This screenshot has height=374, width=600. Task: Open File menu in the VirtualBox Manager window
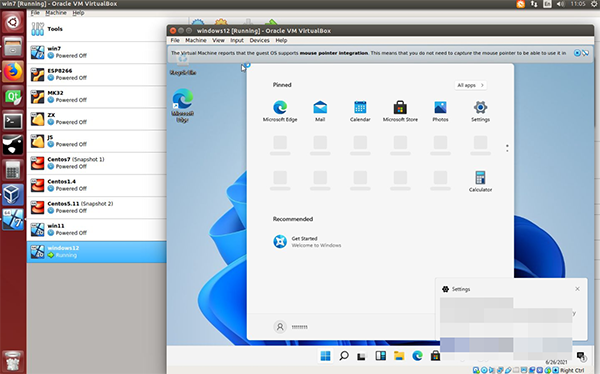[35, 13]
